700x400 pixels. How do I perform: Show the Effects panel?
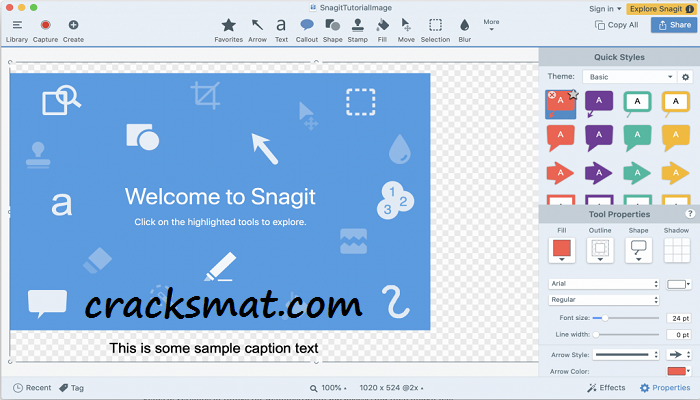[x=606, y=388]
